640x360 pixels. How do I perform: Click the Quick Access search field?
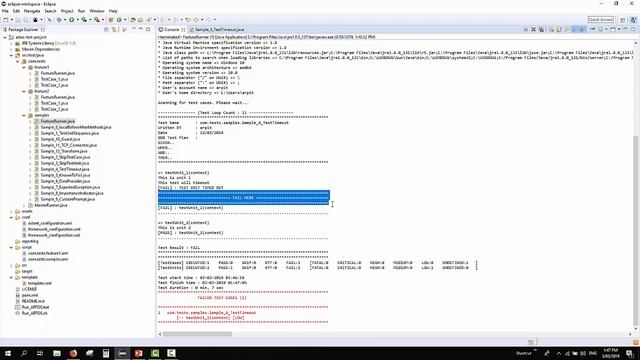click(600, 20)
